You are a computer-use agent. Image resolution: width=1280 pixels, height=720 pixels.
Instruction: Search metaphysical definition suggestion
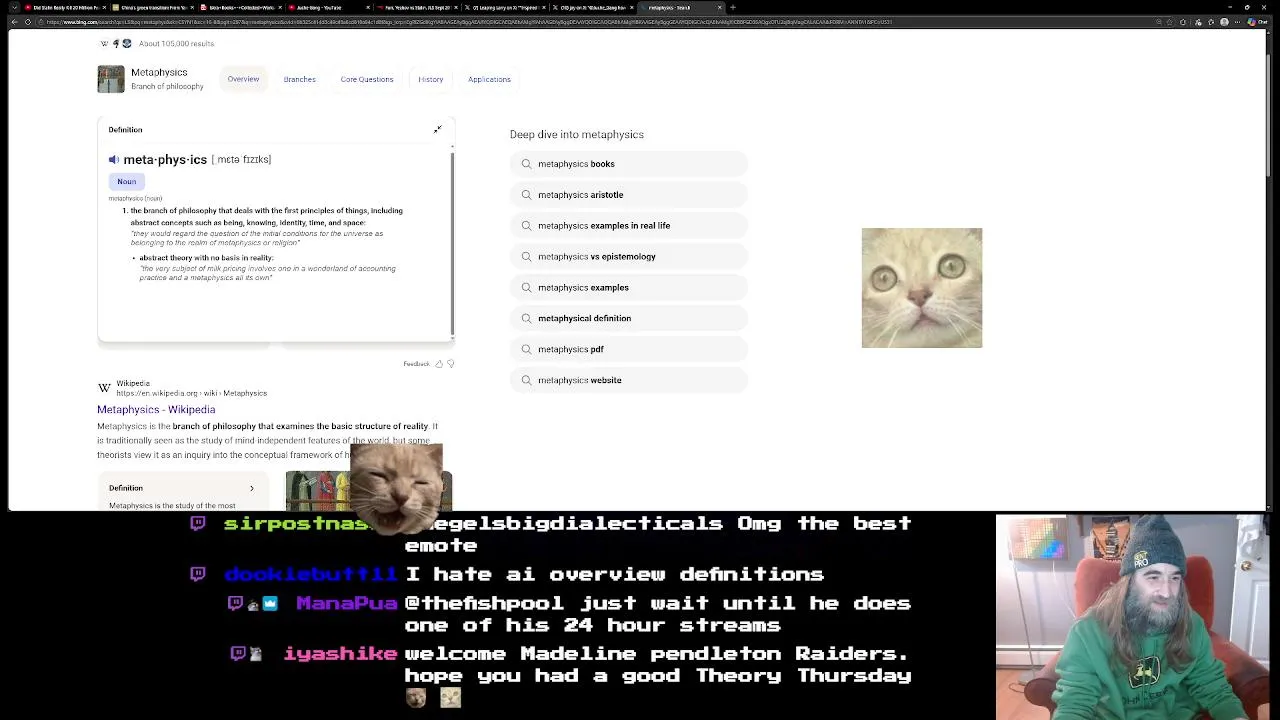pos(629,318)
